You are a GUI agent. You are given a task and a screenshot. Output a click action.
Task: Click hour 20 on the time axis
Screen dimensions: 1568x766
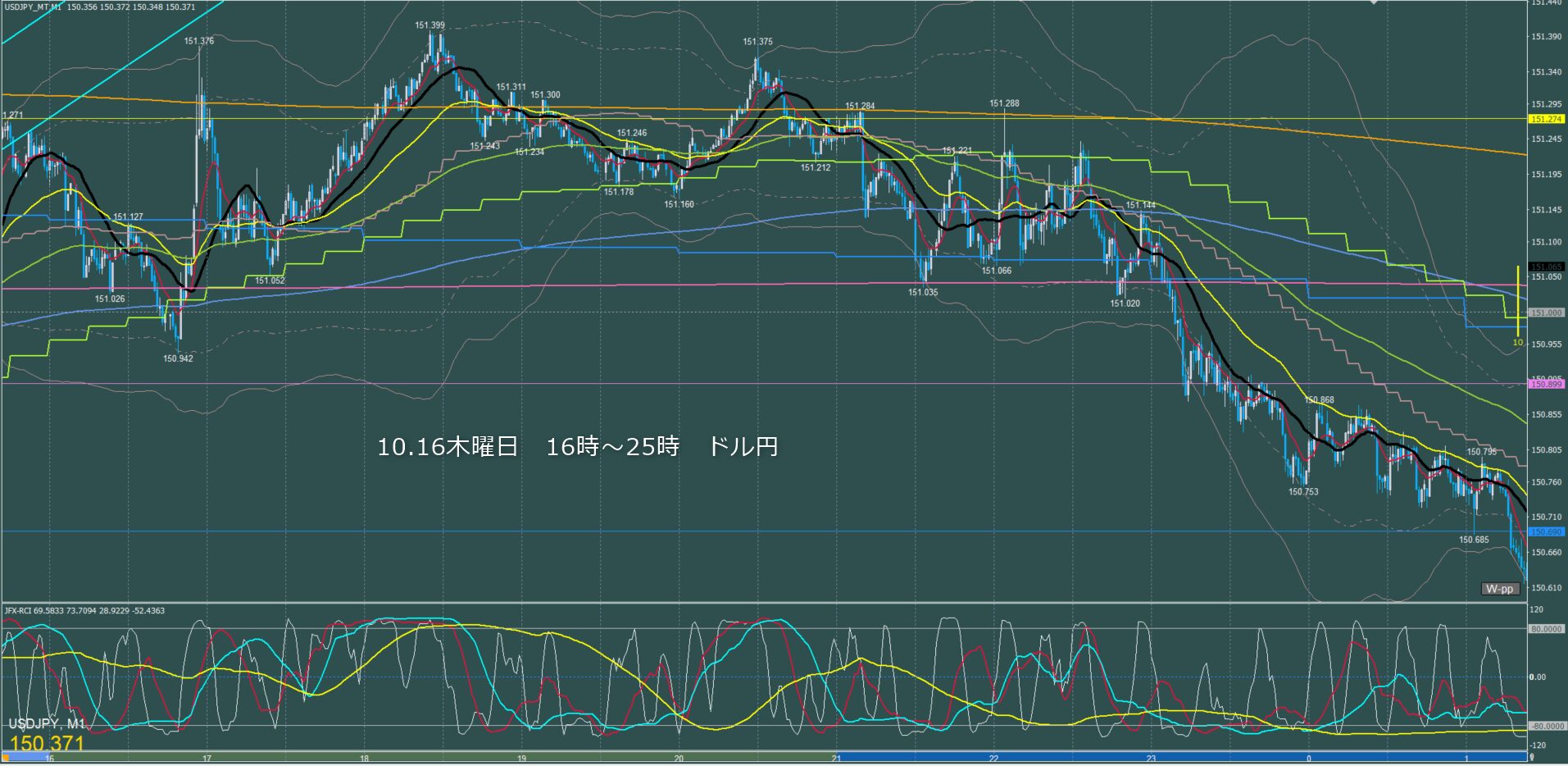click(x=678, y=759)
